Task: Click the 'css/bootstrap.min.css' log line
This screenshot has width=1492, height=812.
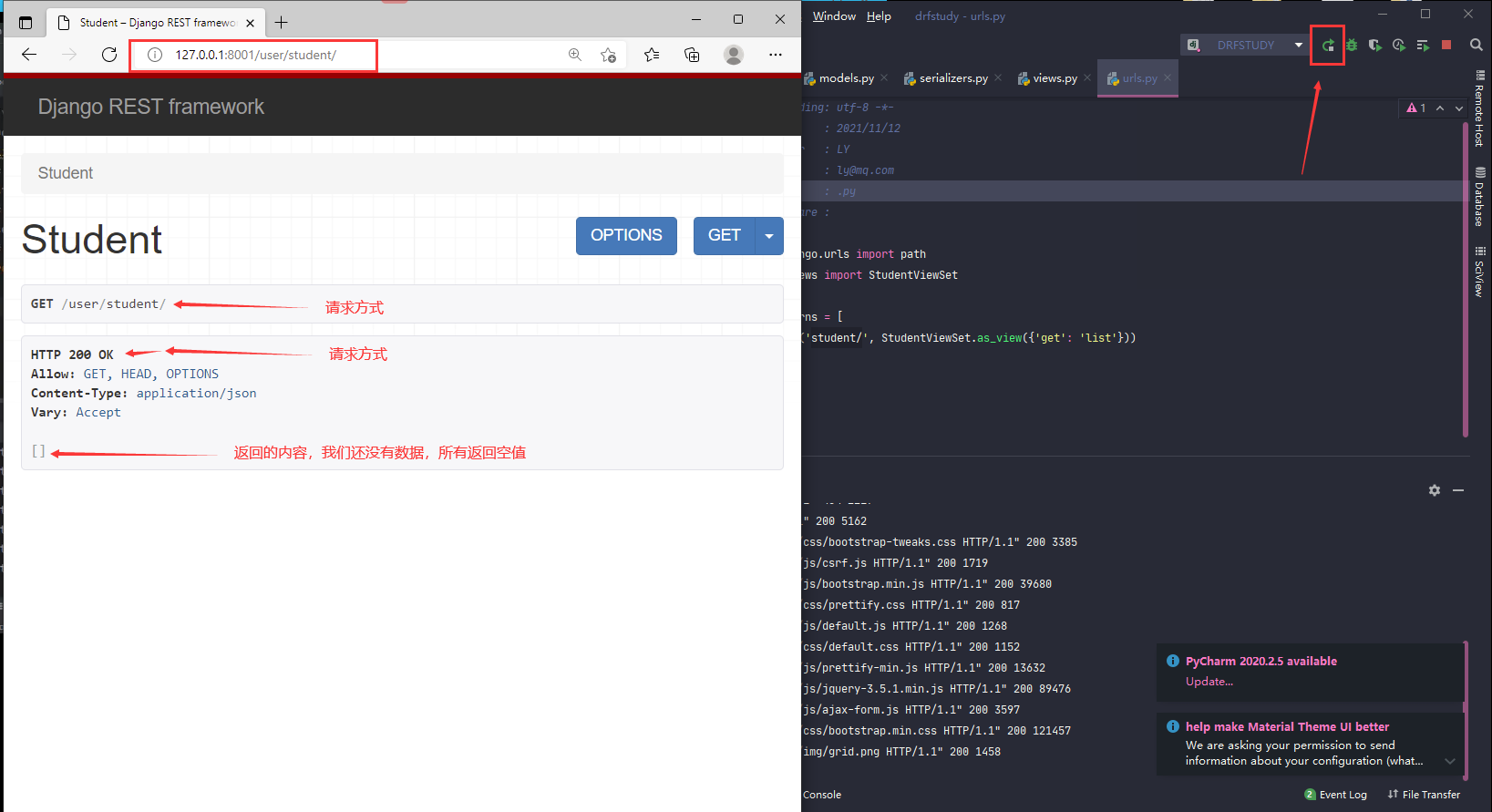Action: pyautogui.click(x=937, y=731)
